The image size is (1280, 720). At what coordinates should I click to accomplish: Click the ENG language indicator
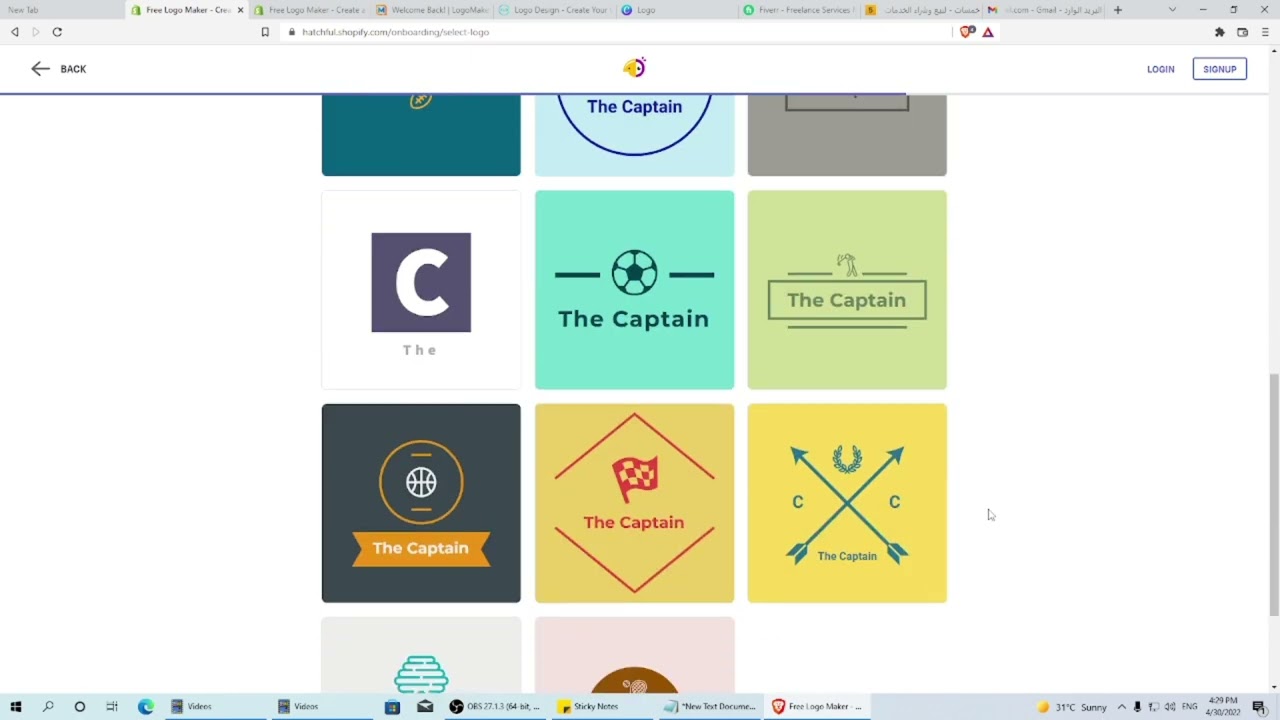pos(1190,707)
